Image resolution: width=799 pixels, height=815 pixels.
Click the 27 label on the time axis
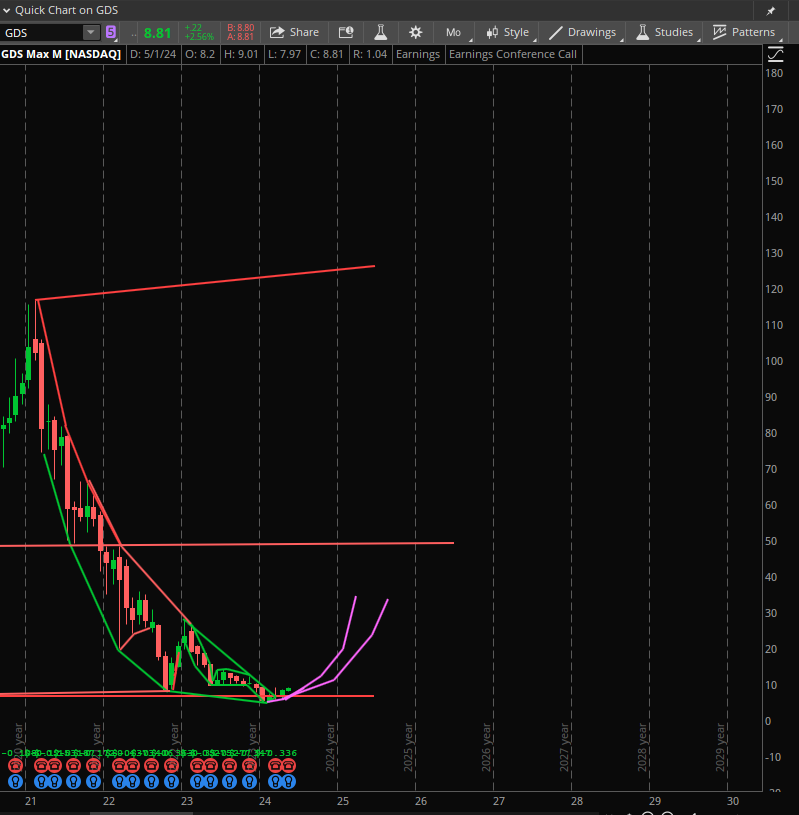click(499, 801)
